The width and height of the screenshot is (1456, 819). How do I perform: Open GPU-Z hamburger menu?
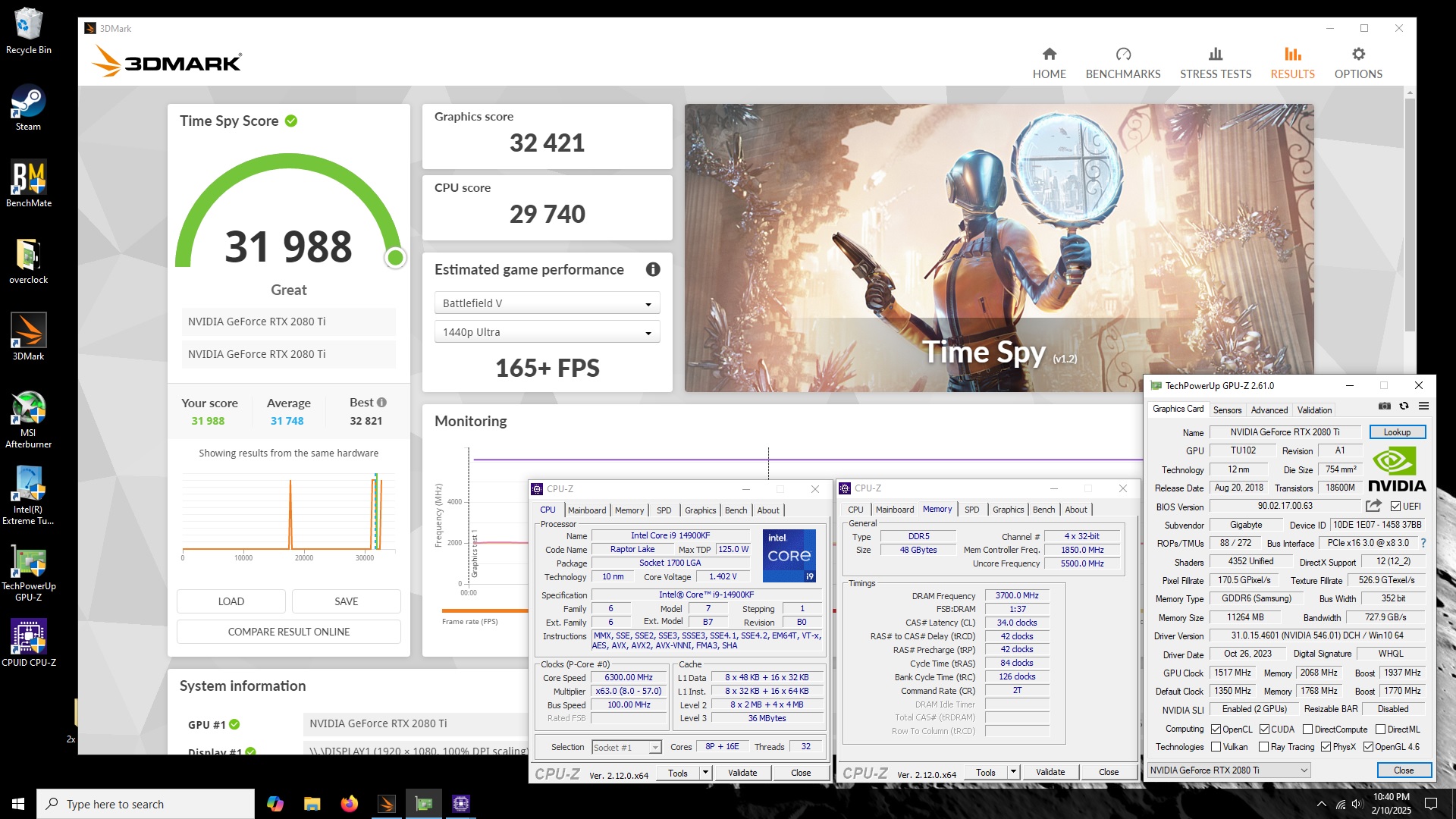(1424, 406)
